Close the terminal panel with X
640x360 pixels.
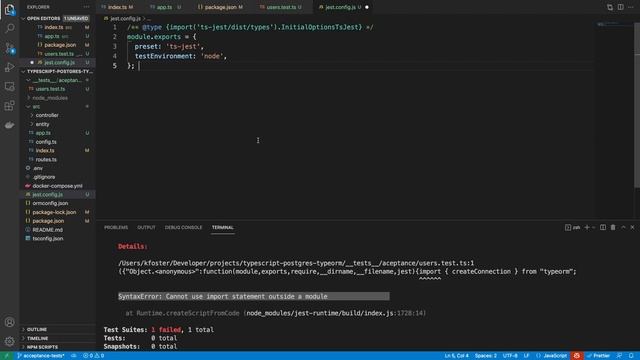[633, 227]
